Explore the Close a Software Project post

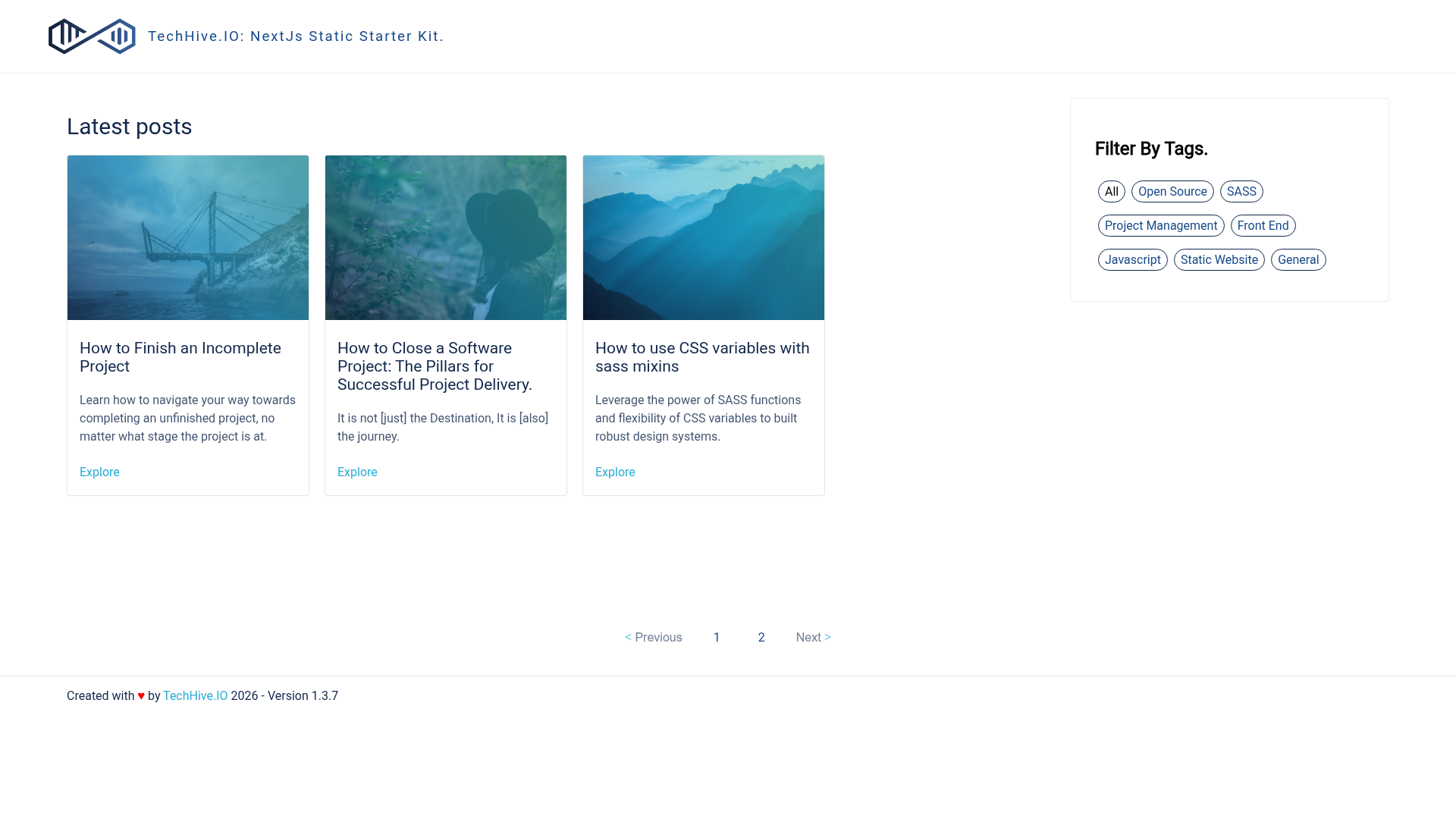click(x=357, y=472)
